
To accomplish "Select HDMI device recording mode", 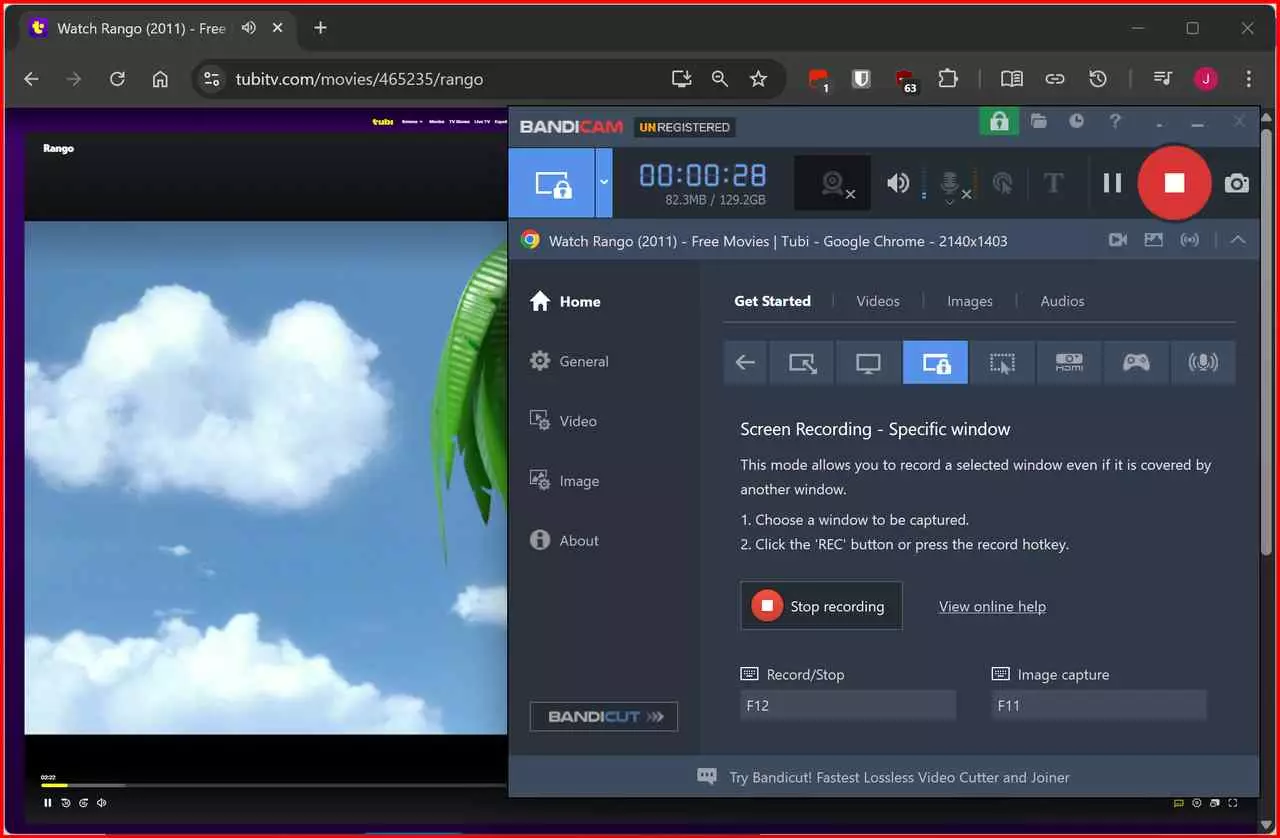I will pos(1069,362).
